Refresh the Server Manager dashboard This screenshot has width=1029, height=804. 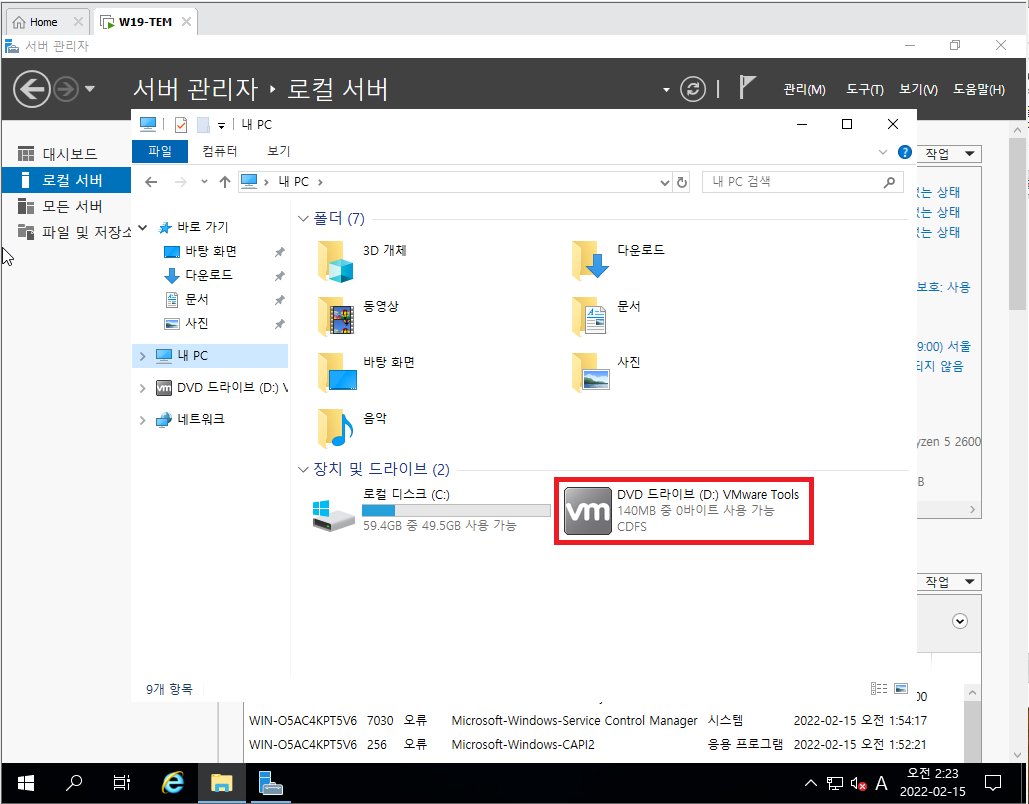[x=693, y=89]
